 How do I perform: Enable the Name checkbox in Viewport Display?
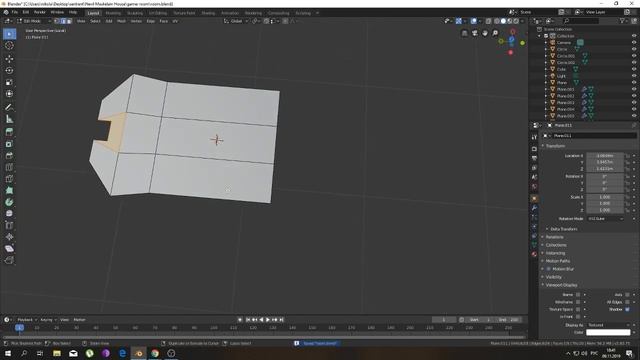point(578,294)
